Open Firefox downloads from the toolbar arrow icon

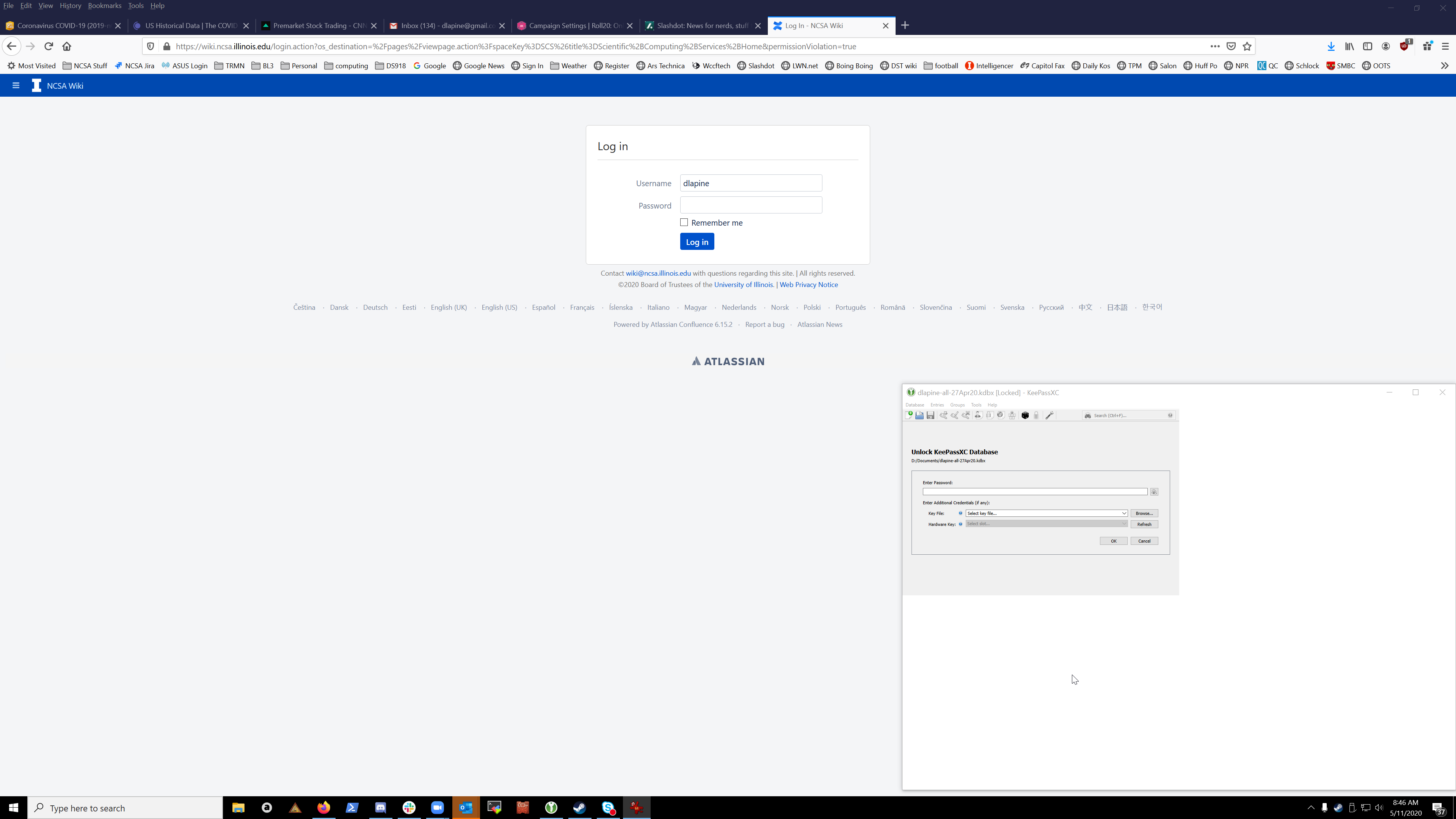click(1330, 46)
